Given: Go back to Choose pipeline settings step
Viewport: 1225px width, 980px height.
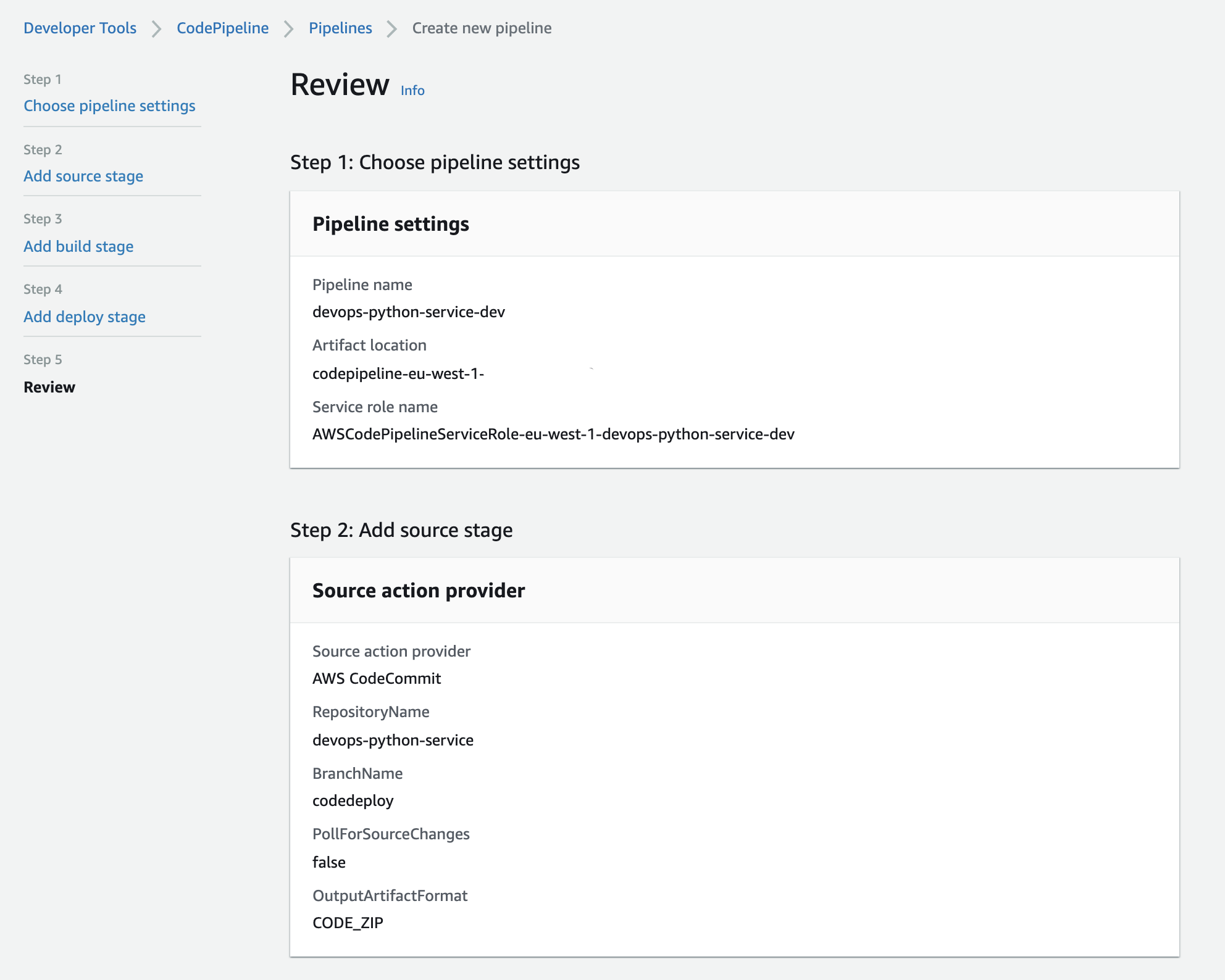Looking at the screenshot, I should [x=109, y=106].
